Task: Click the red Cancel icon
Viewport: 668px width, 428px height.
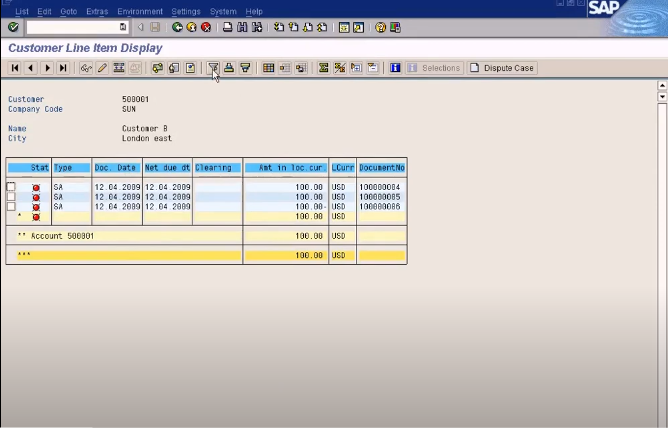Action: [x=206, y=28]
